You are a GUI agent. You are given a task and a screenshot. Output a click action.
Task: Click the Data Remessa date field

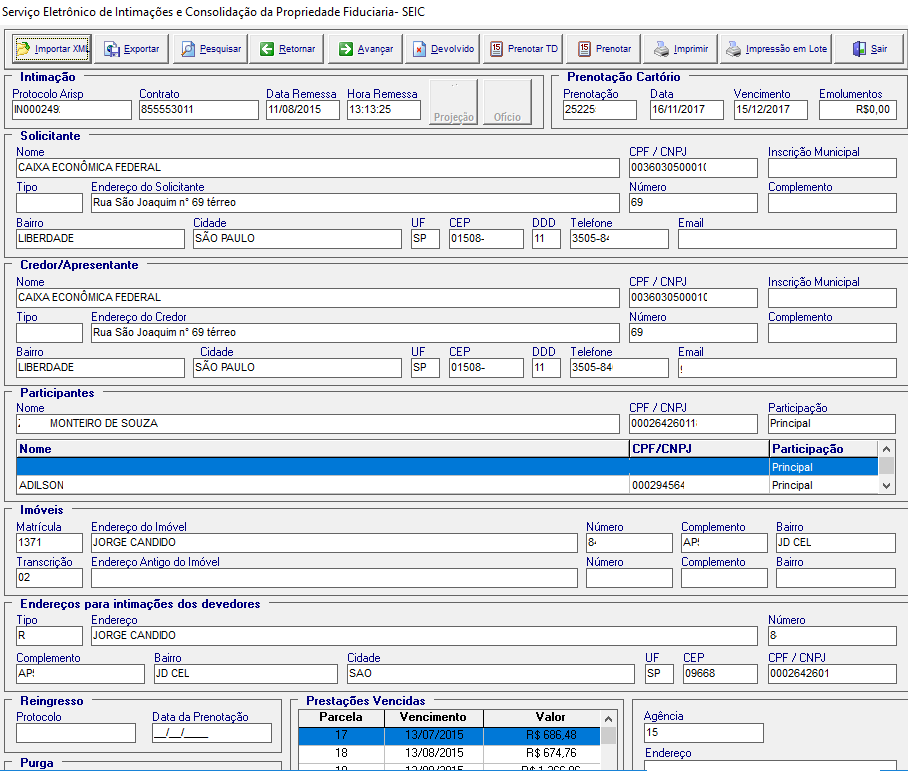pos(303,110)
